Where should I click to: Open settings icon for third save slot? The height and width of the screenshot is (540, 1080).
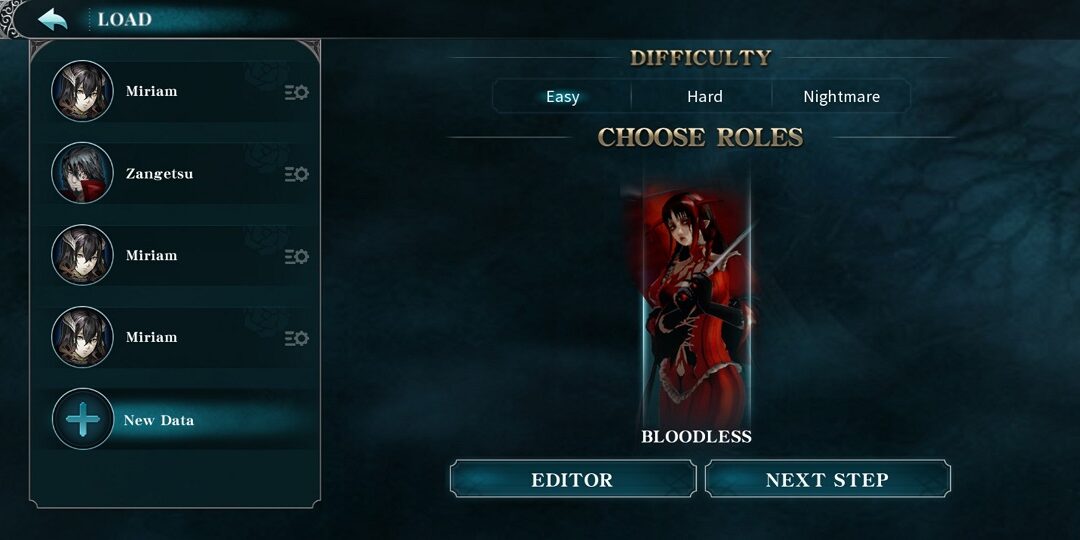point(297,256)
